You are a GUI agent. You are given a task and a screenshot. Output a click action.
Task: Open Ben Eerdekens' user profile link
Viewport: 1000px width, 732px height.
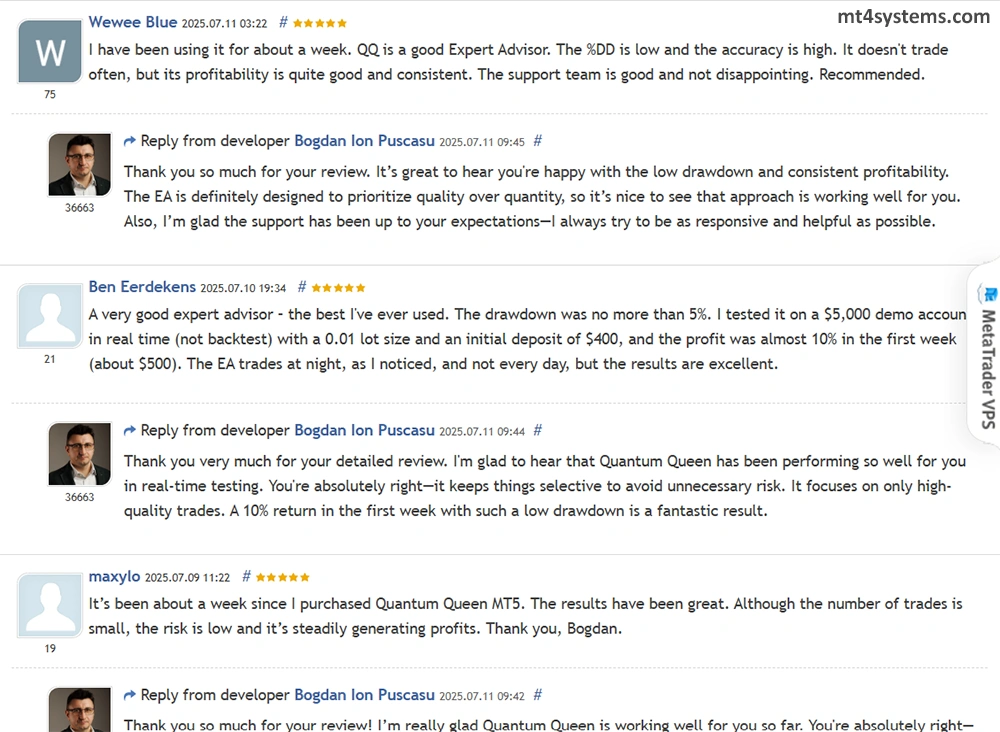(x=142, y=287)
